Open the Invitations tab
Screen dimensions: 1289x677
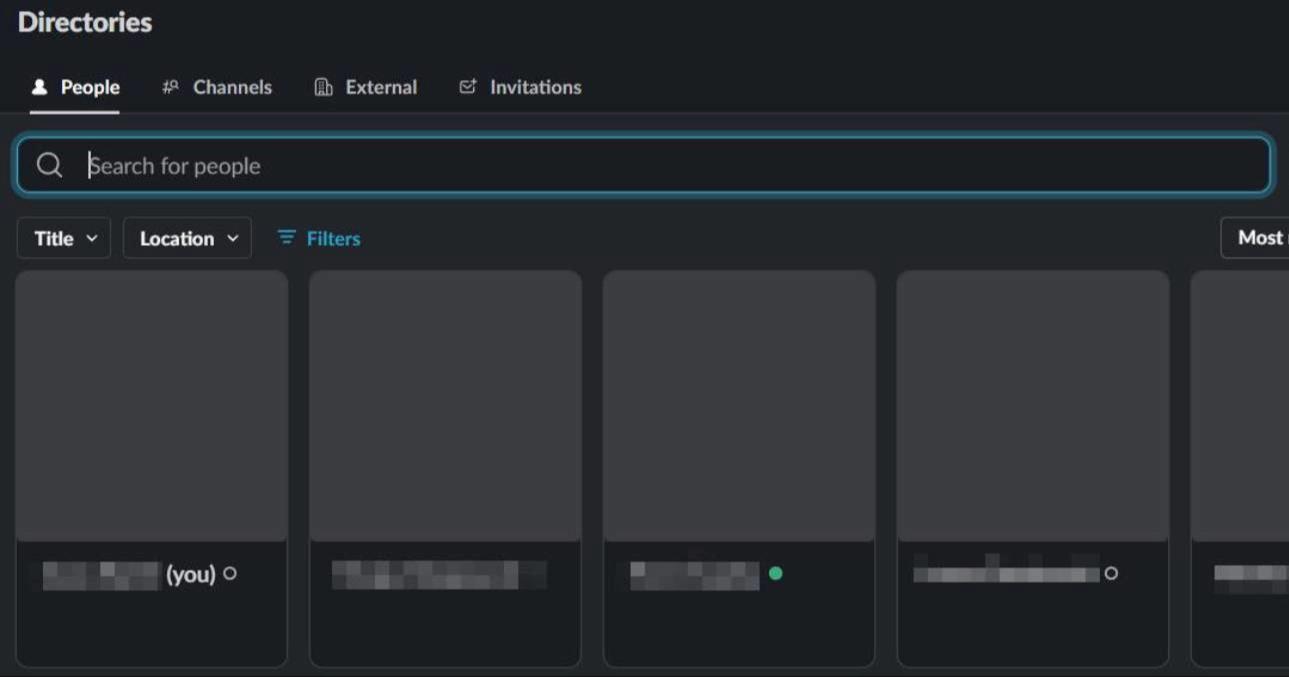(535, 87)
